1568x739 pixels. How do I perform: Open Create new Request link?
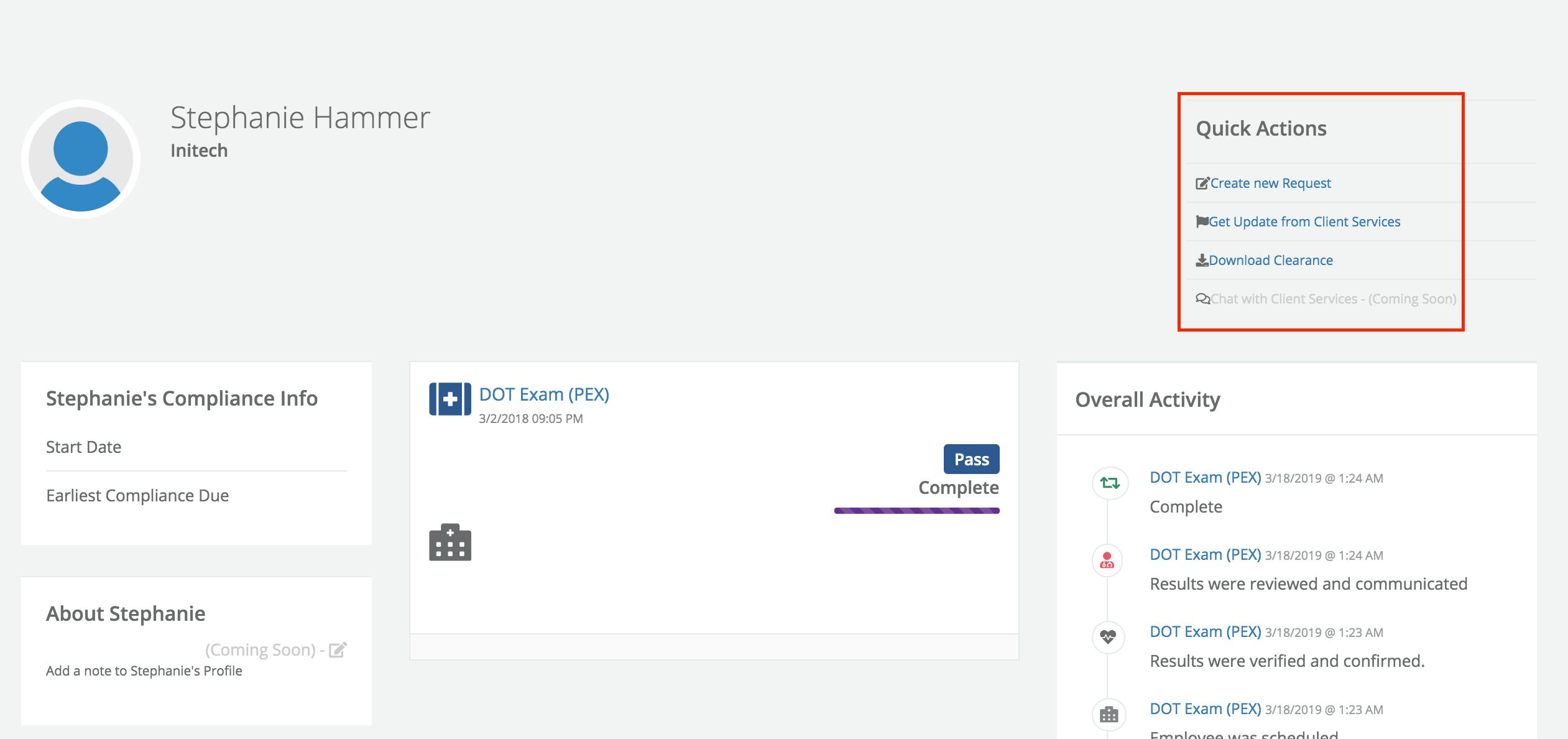click(1270, 184)
